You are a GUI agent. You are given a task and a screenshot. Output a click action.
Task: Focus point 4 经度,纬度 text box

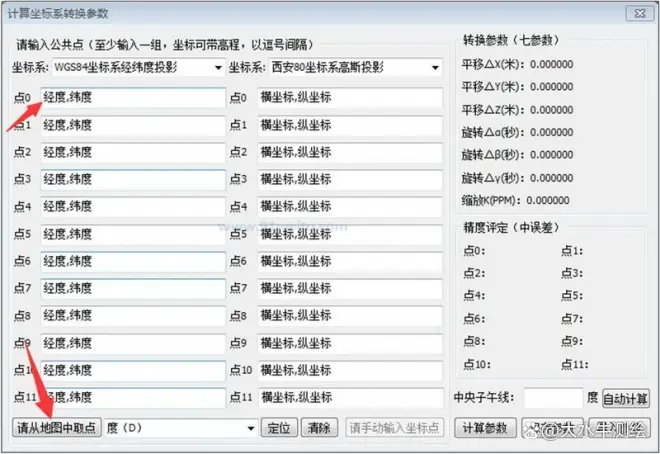tap(132, 206)
